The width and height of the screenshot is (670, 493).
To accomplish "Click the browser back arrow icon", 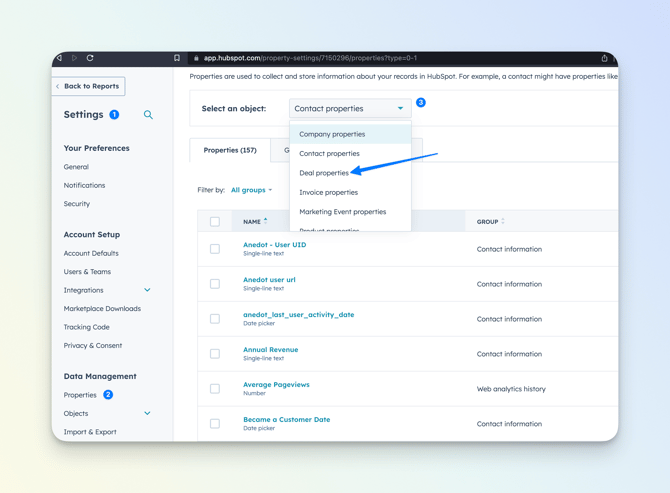I will point(59,58).
